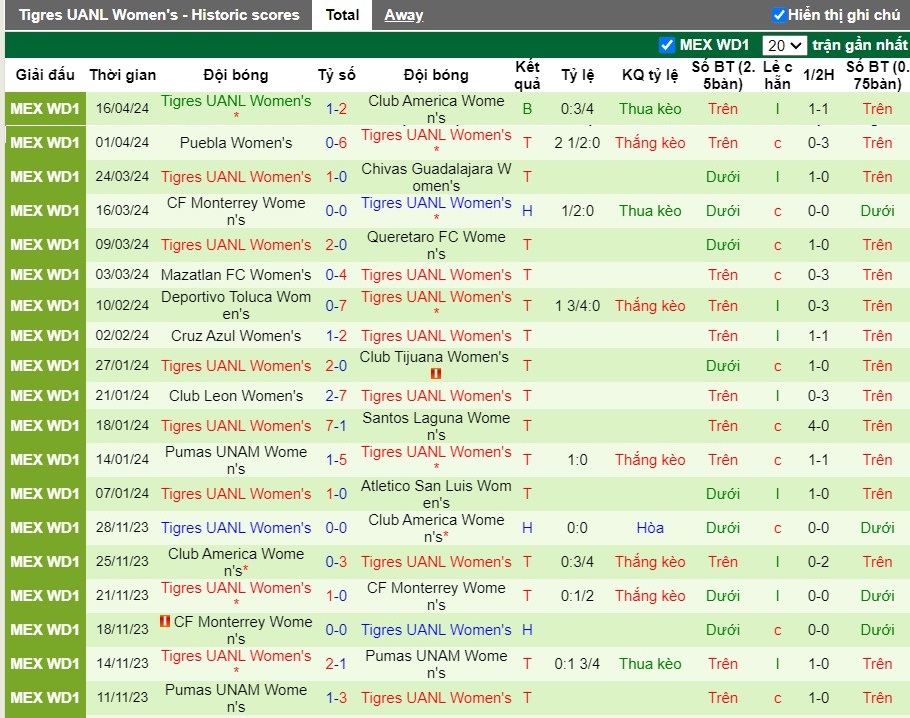This screenshot has width=910, height=718.
Task: Click the Tỷ số column header
Action: coord(336,75)
